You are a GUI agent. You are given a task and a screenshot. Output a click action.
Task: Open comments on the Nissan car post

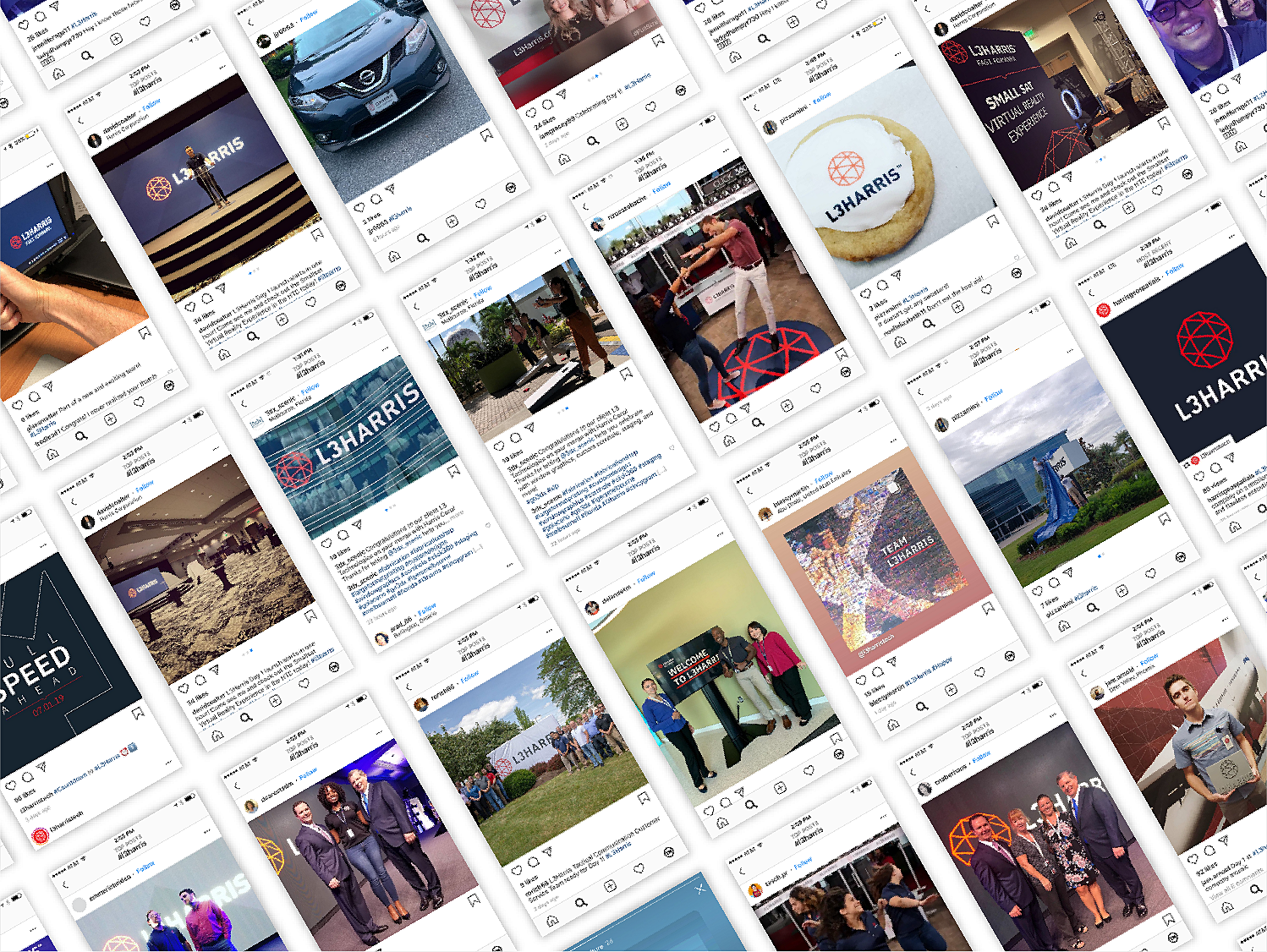(376, 199)
